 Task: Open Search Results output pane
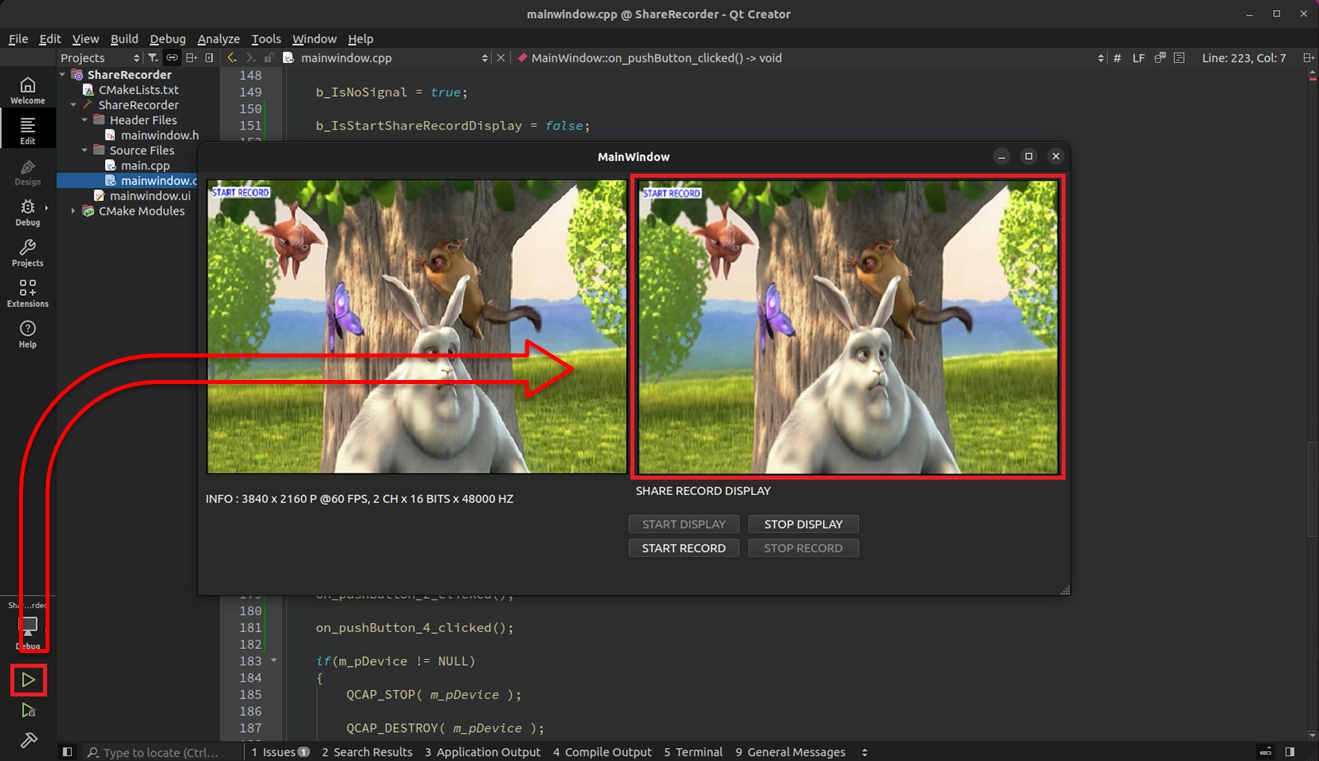pyautogui.click(x=367, y=752)
